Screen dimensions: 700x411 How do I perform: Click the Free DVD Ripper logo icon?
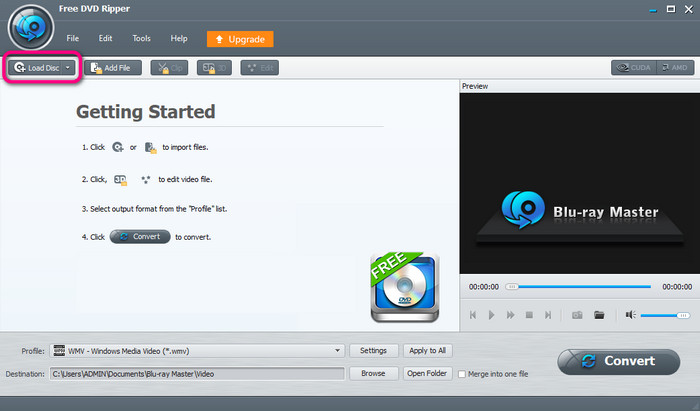pos(31,28)
